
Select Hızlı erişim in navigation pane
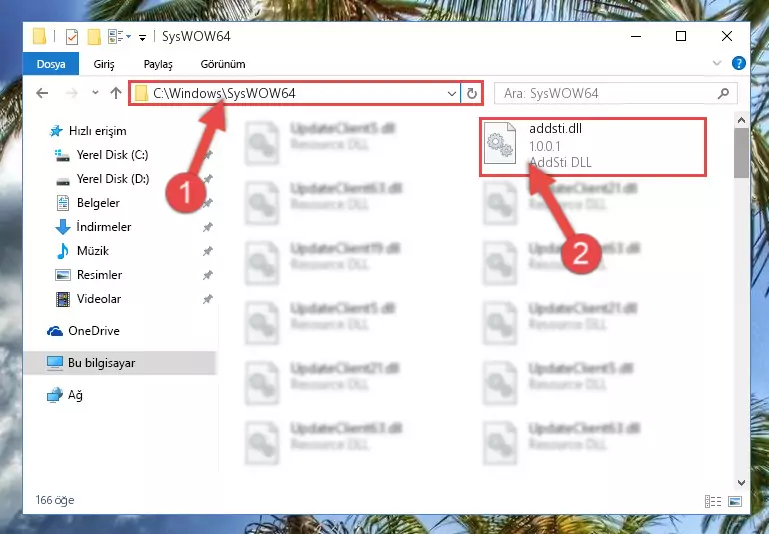(88, 131)
